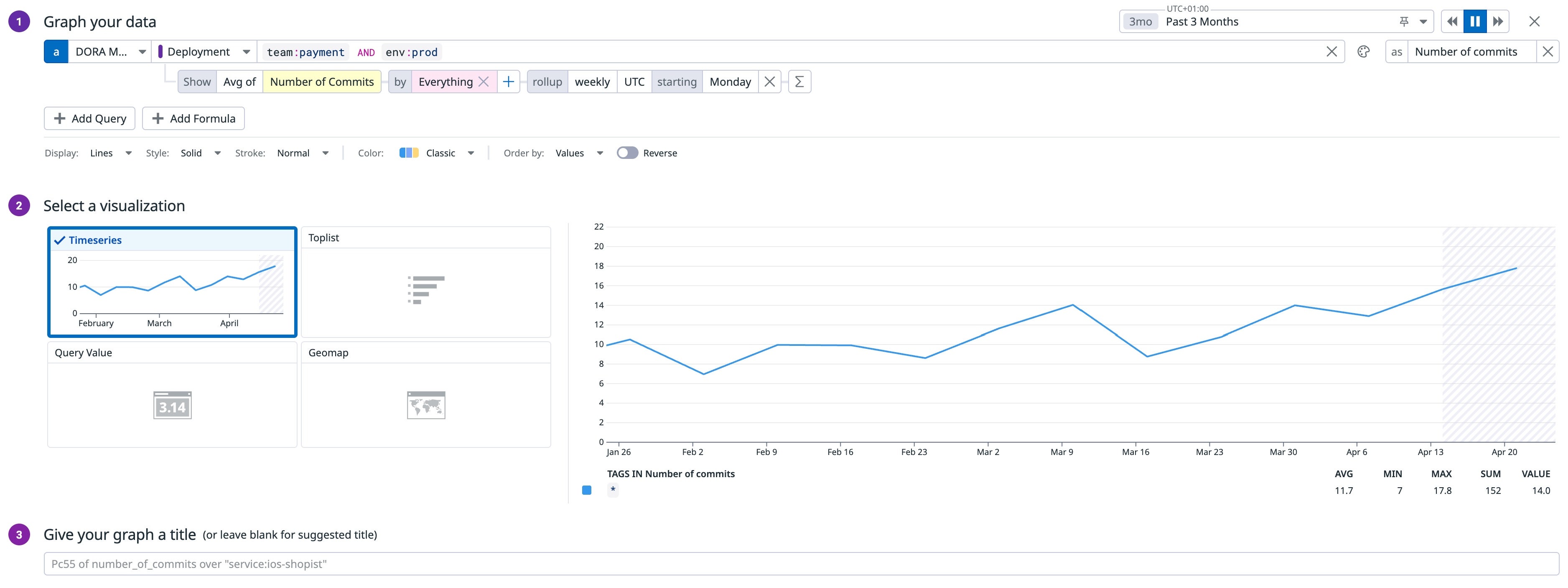The width and height of the screenshot is (1568, 588).
Task: Click the blue 'a' query letter badge
Action: click(x=56, y=52)
